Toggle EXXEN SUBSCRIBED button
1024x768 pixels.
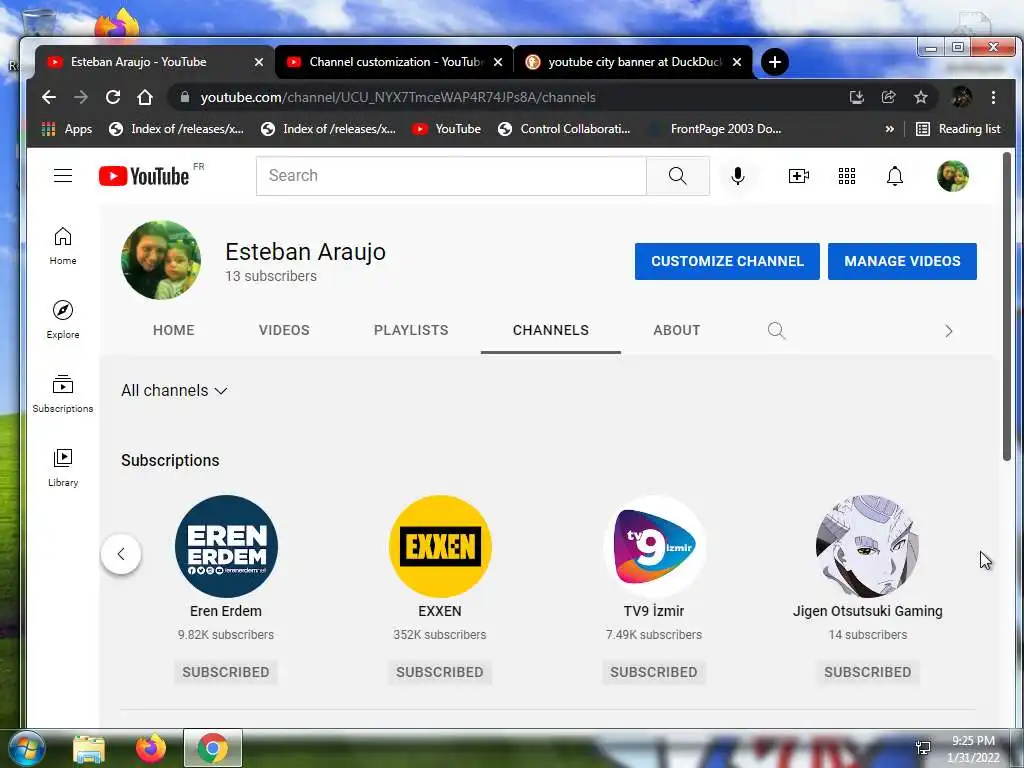pos(440,672)
